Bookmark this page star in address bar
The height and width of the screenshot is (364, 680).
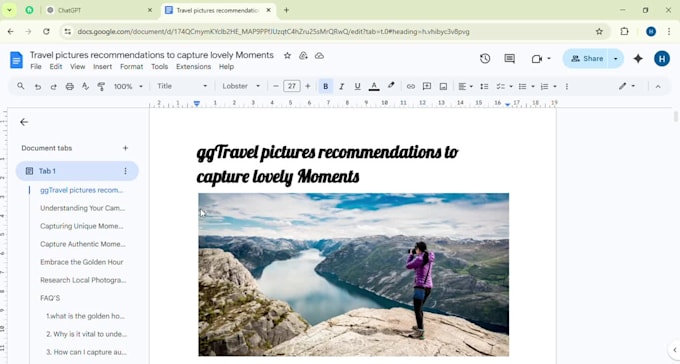click(x=599, y=31)
